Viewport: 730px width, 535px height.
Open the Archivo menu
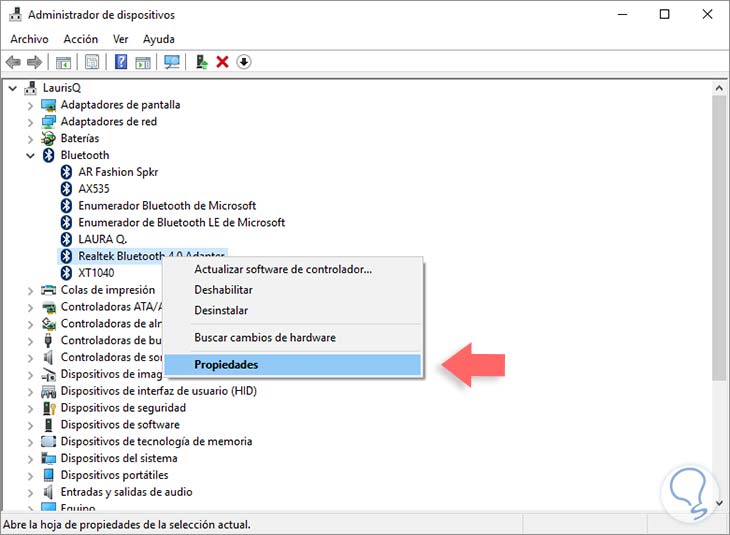tap(29, 39)
